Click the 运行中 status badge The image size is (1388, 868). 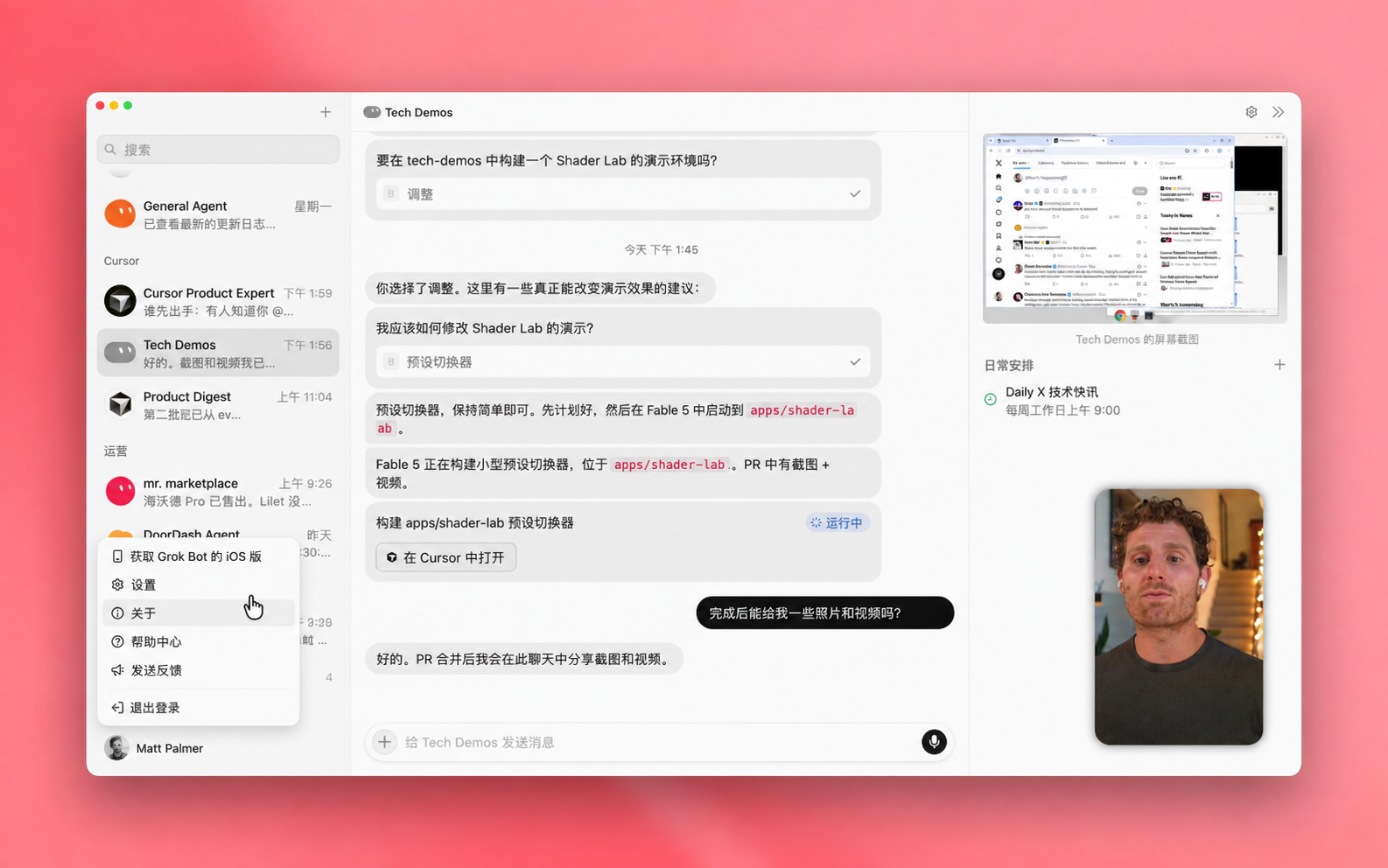point(837,522)
